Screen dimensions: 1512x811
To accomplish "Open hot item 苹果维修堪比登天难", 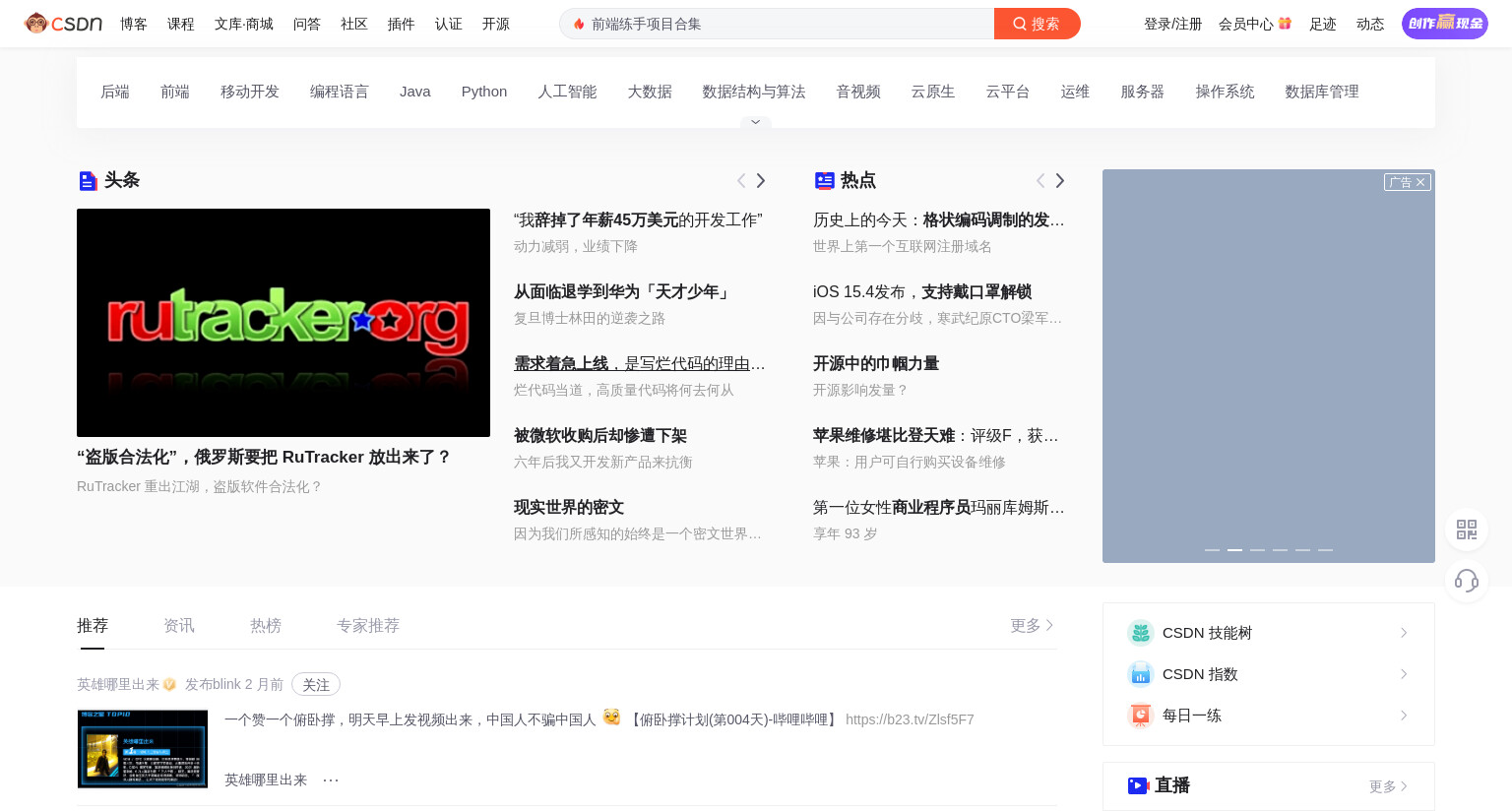I will pyautogui.click(x=936, y=435).
